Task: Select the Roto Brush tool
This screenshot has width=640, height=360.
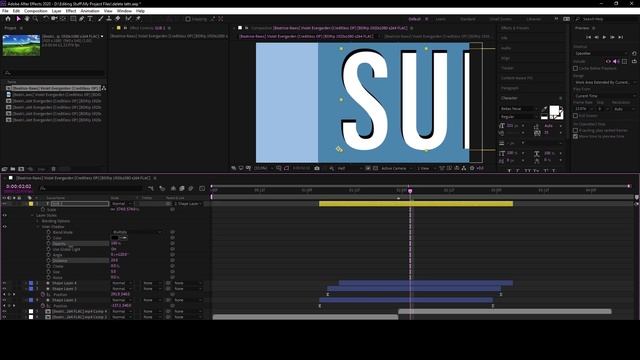Action: (x=129, y=19)
